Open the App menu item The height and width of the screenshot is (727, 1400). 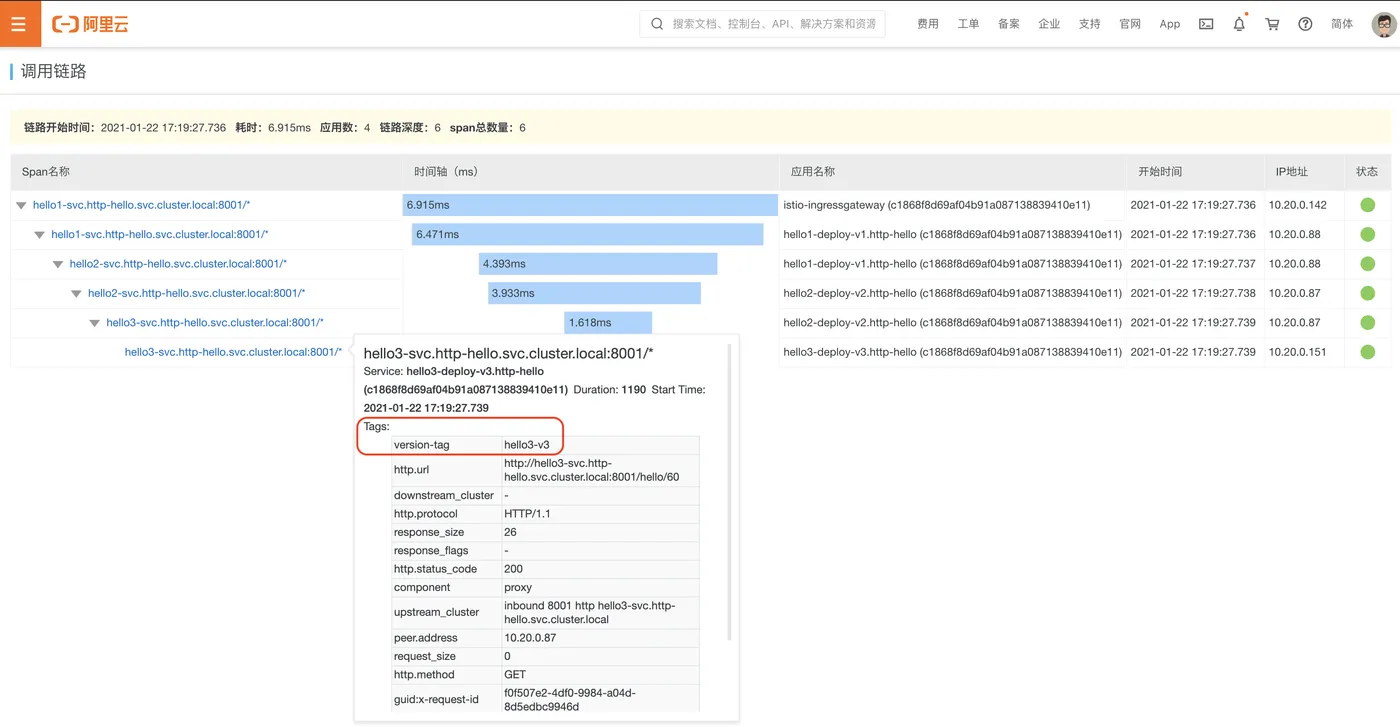click(1170, 24)
